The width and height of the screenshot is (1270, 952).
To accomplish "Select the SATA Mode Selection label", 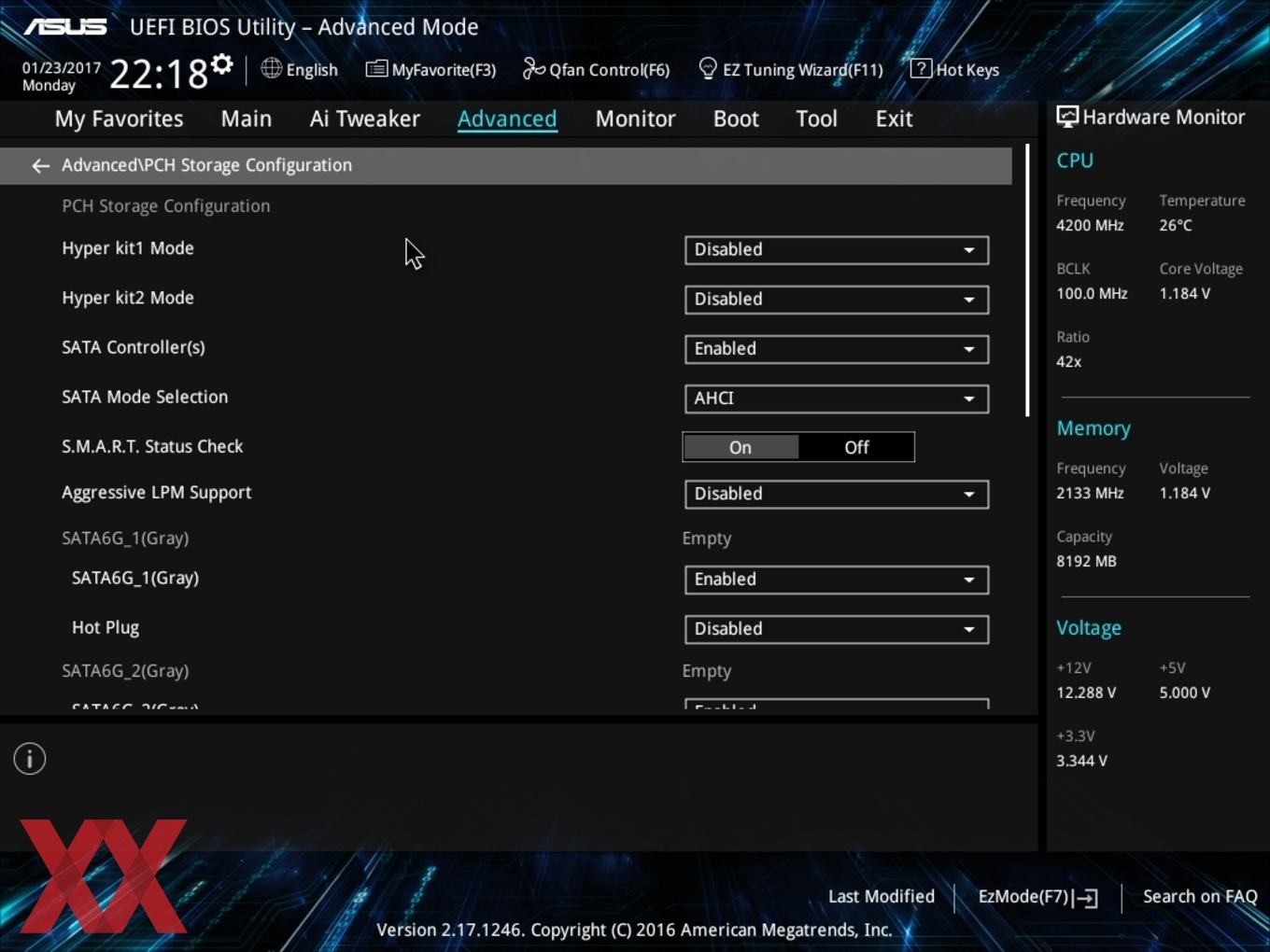I will pyautogui.click(x=145, y=397).
